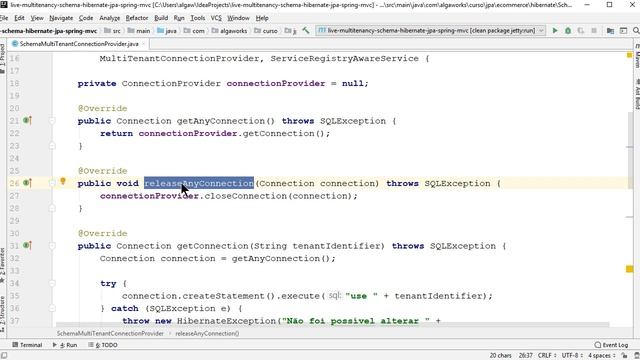640x360 pixels.
Task: Open the Maven side tool window
Action: [x=637, y=55]
